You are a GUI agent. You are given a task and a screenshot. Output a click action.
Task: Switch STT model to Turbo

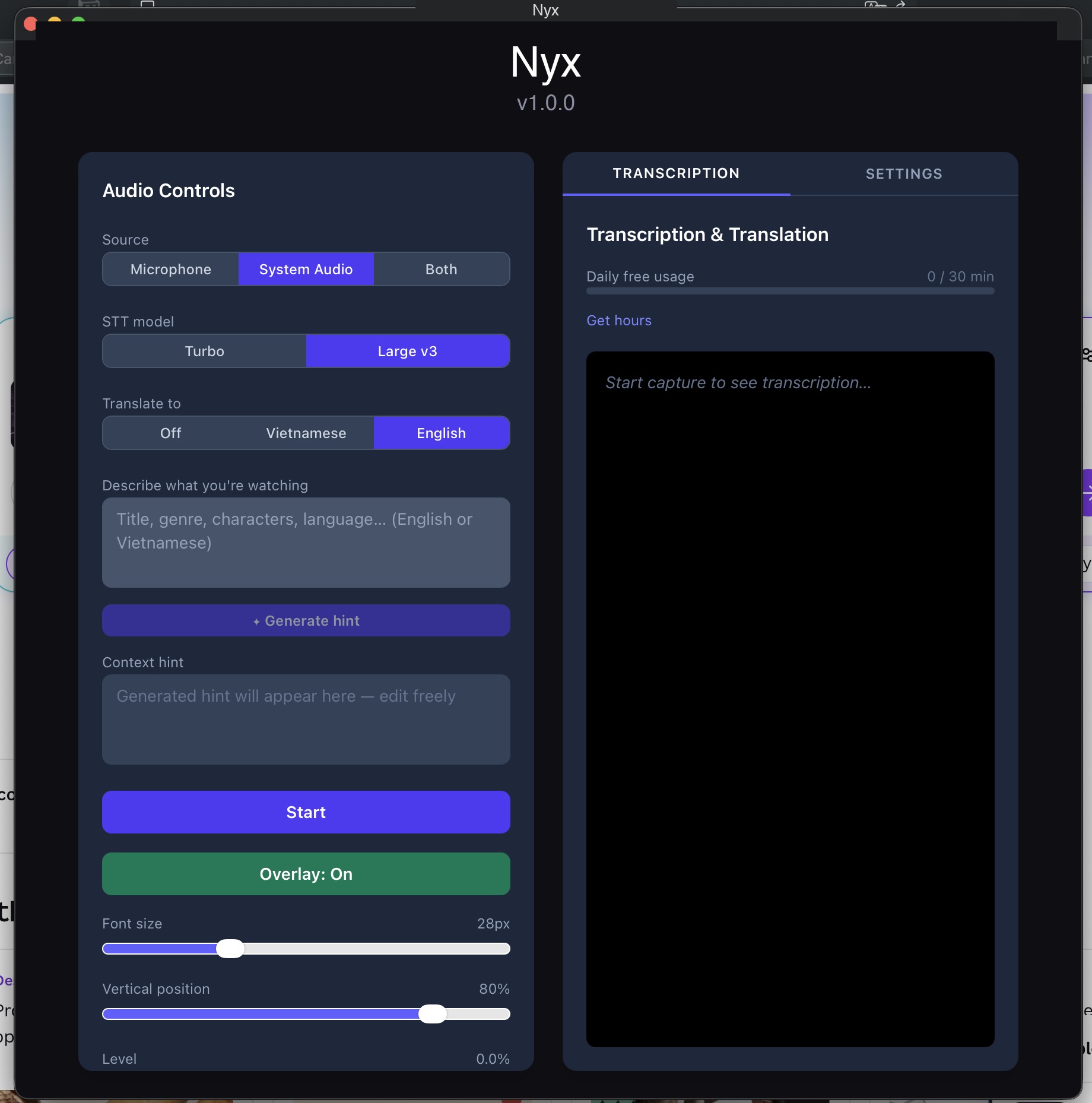(204, 351)
